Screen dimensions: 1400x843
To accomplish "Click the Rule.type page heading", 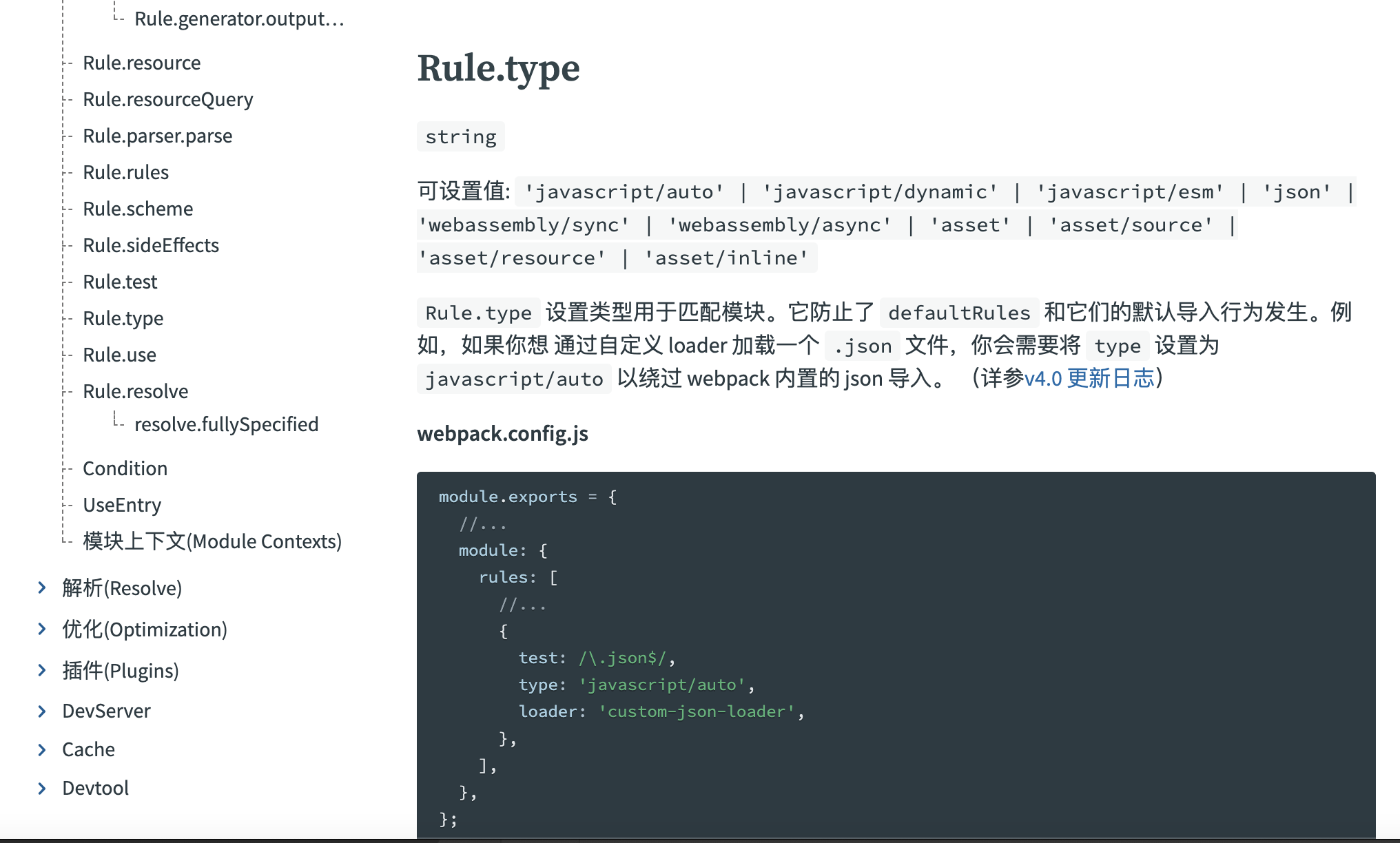I will [498, 68].
